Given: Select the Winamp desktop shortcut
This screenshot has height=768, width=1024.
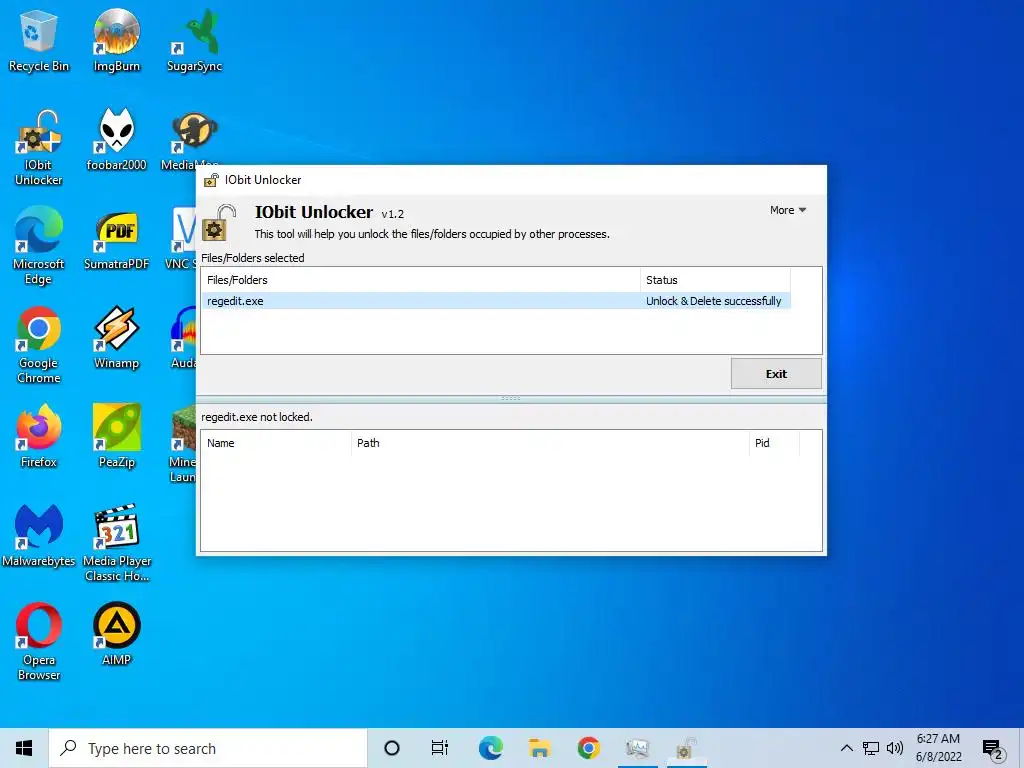Looking at the screenshot, I should click(117, 338).
